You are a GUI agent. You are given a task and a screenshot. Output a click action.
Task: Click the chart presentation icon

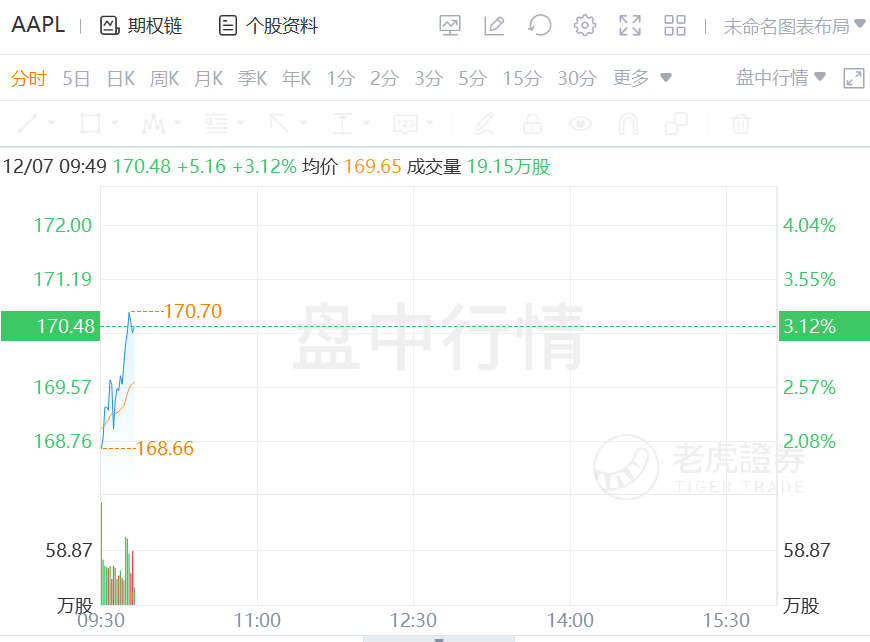pos(449,26)
